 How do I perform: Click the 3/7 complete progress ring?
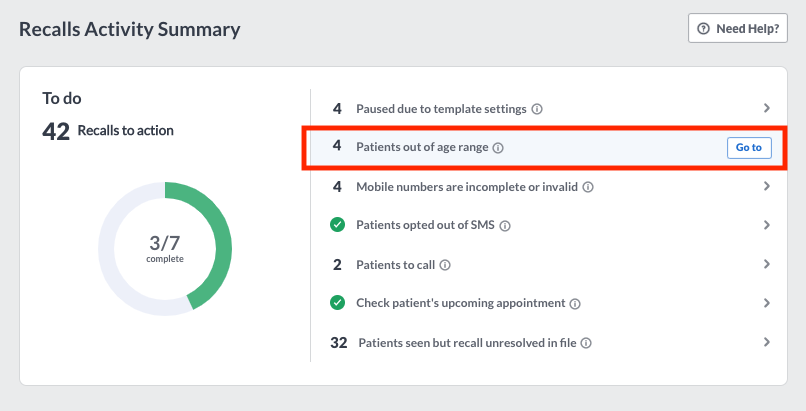(165, 249)
